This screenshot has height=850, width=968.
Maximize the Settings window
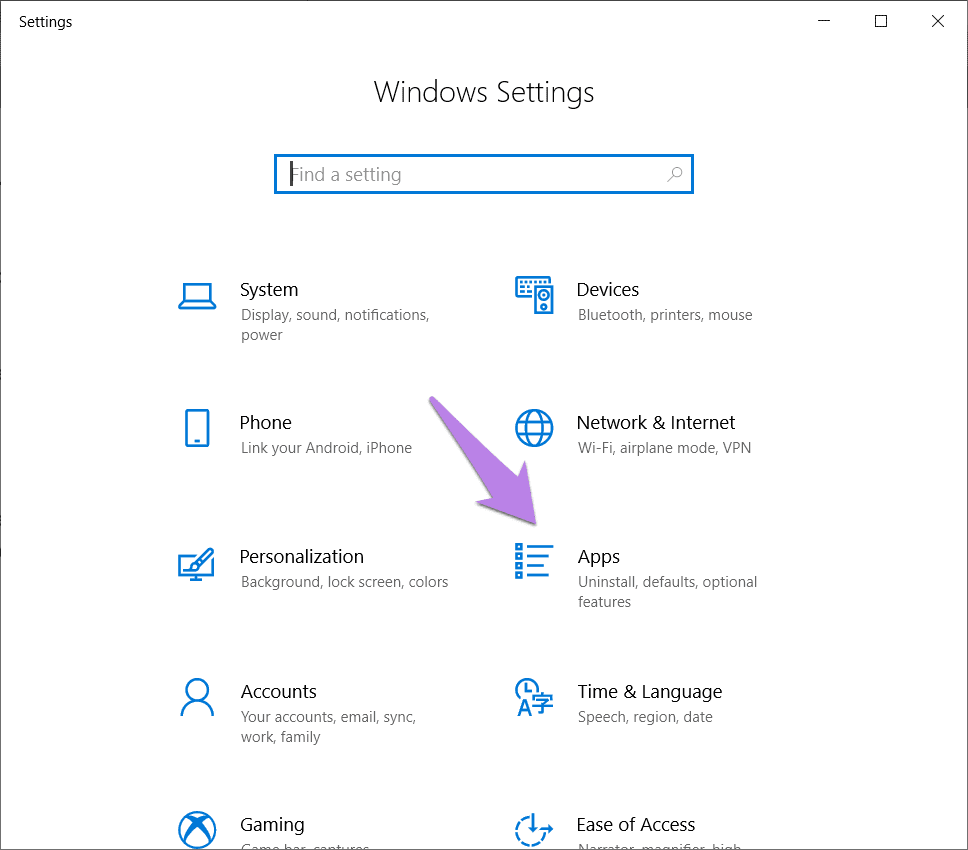[x=881, y=22]
